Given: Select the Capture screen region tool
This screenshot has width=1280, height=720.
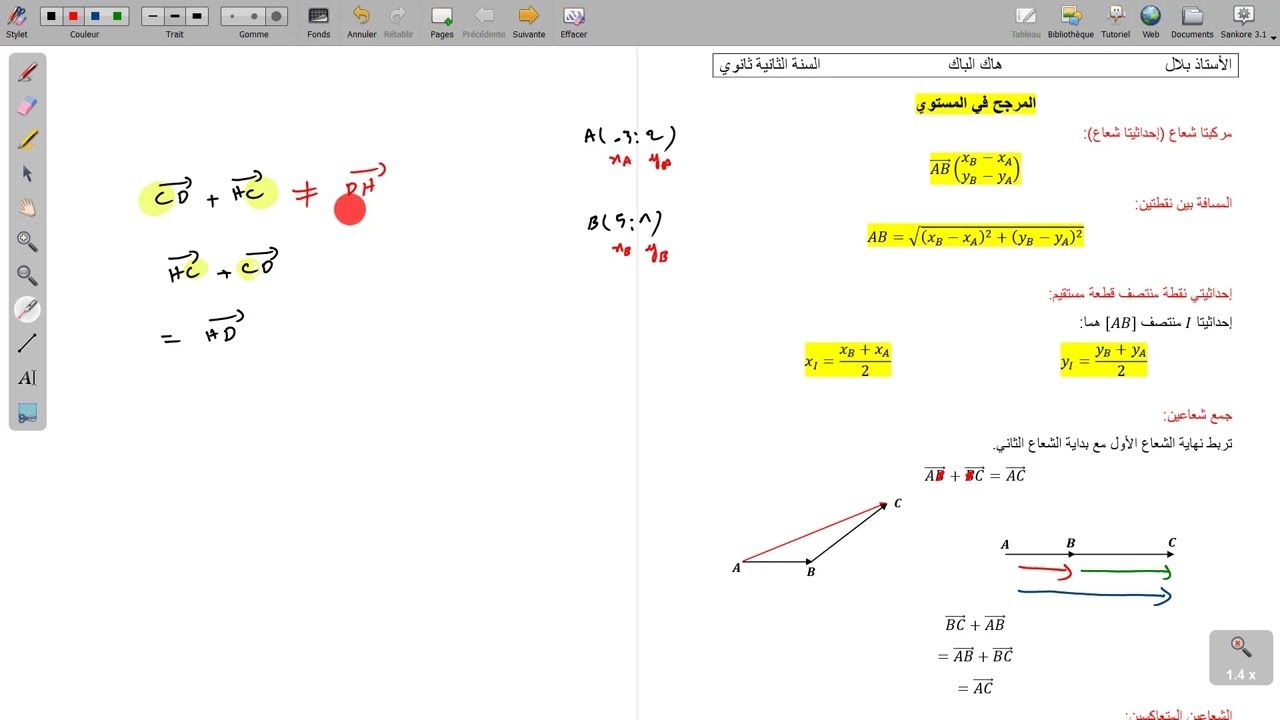Looking at the screenshot, I should (x=27, y=412).
